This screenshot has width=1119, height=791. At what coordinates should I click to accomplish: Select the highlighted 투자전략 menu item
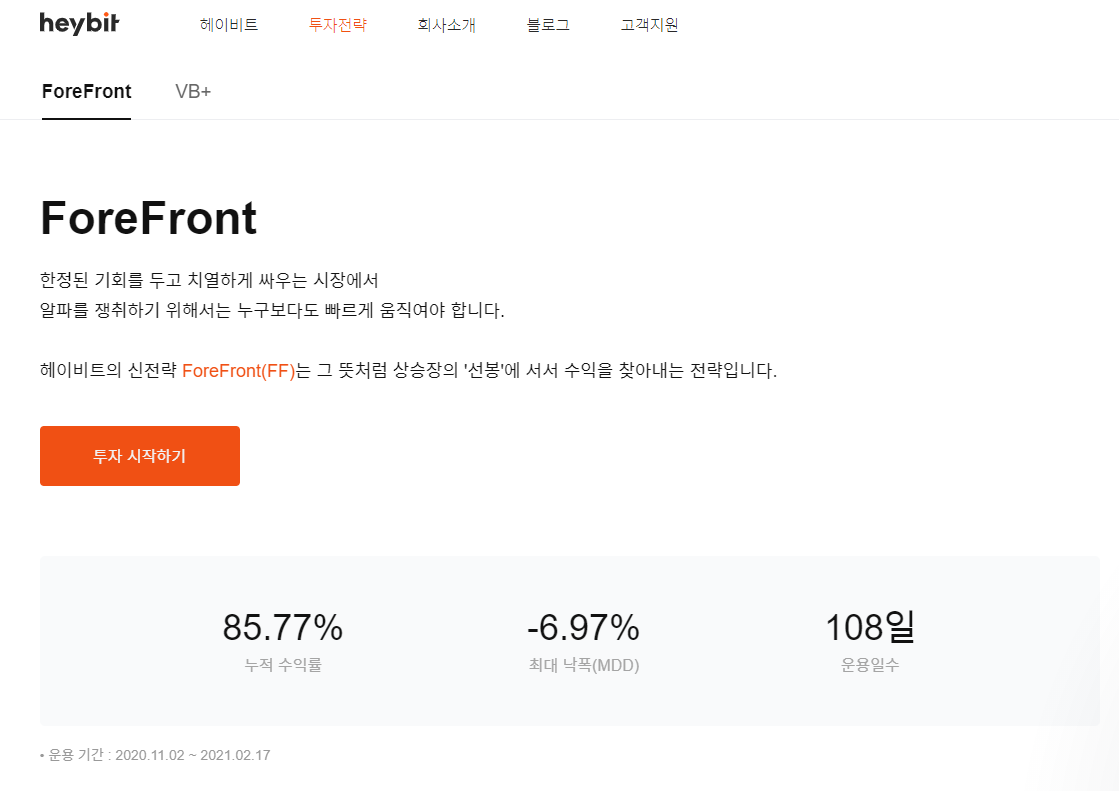(337, 25)
